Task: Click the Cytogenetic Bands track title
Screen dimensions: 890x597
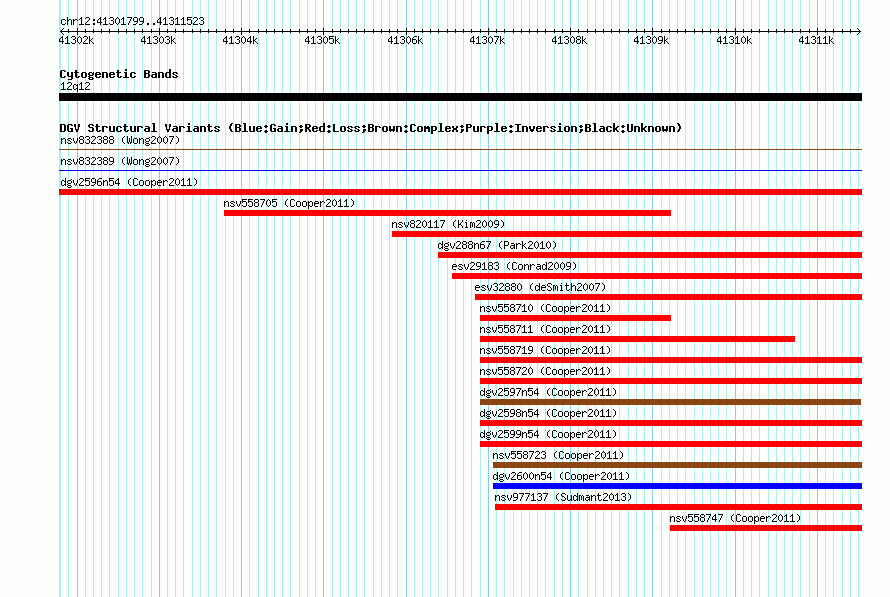Action: point(119,74)
